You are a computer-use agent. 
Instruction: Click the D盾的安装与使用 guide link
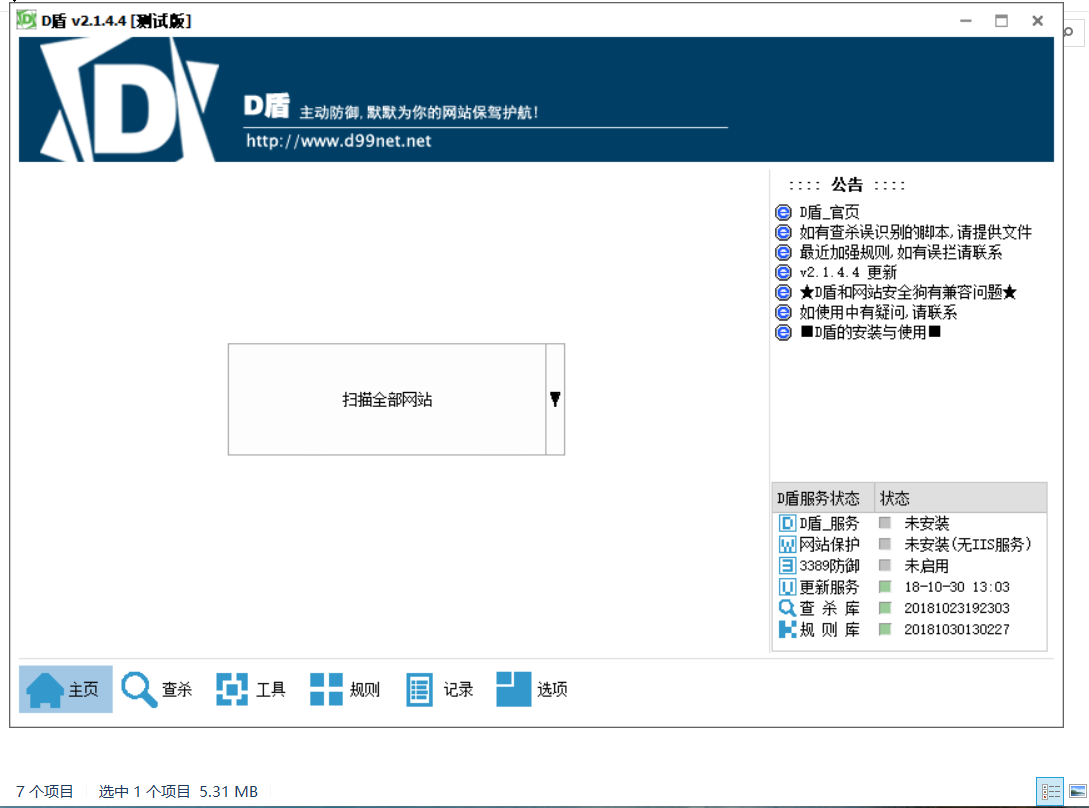click(870, 332)
